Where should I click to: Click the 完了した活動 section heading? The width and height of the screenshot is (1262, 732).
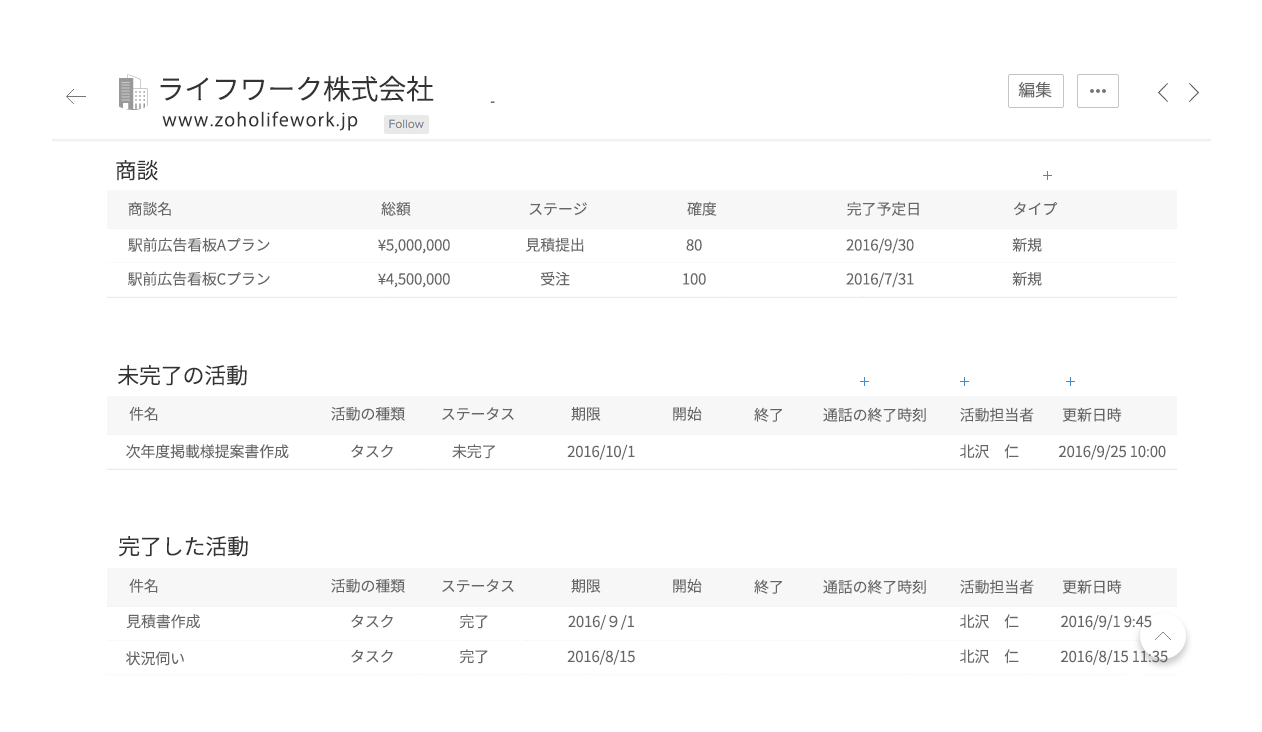coord(183,547)
